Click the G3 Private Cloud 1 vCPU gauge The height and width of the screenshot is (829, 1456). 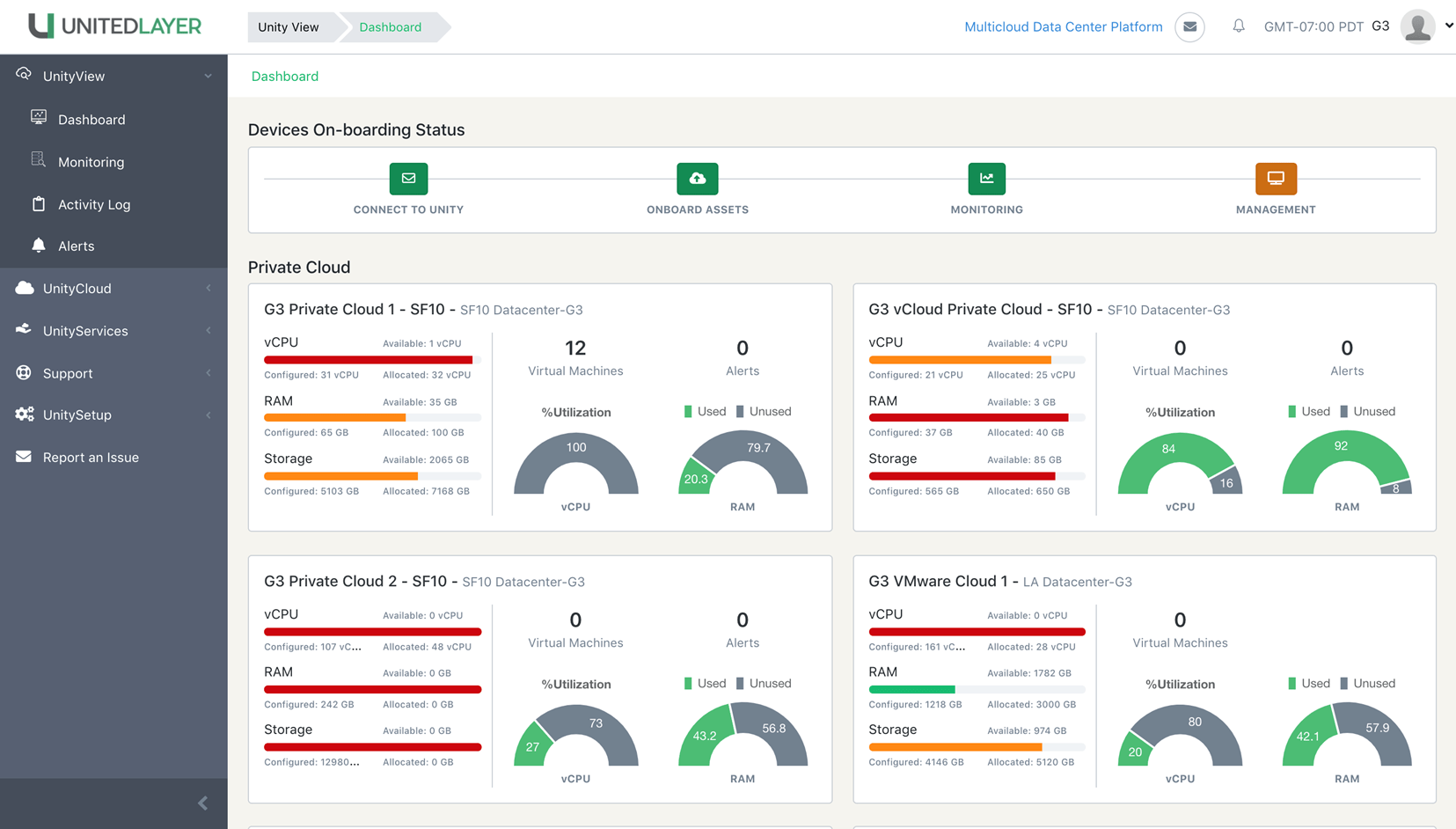pos(575,462)
